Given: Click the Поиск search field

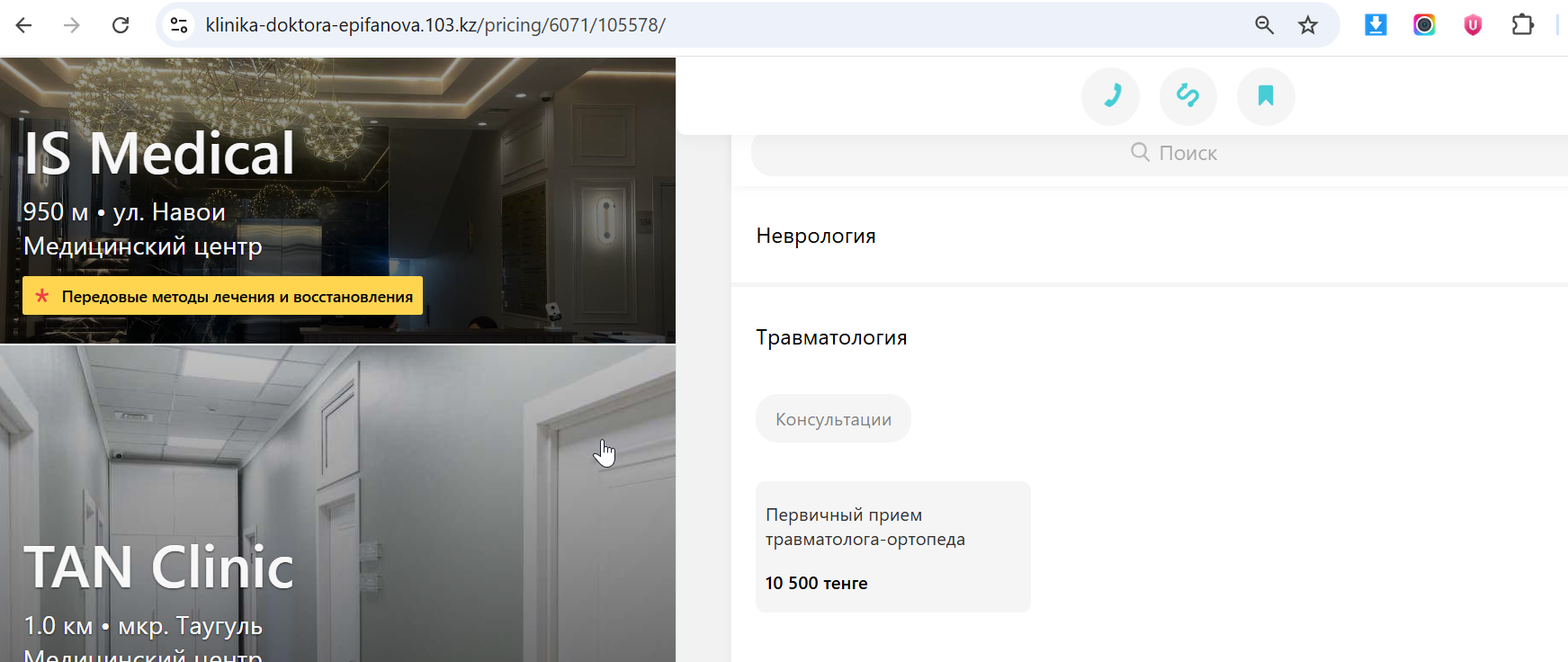Looking at the screenshot, I should [x=1160, y=153].
